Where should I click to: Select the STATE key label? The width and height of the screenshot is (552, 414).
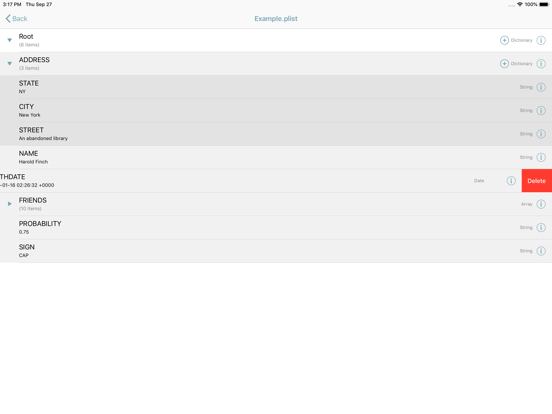(x=29, y=83)
